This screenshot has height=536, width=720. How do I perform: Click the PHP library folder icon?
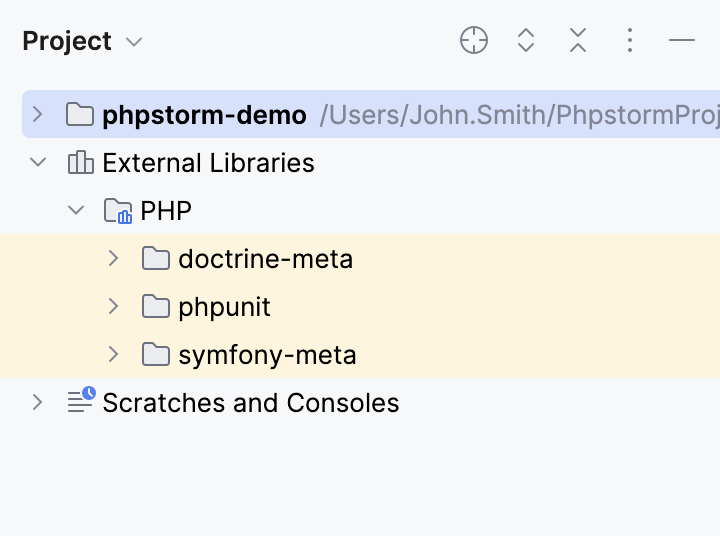click(x=118, y=211)
